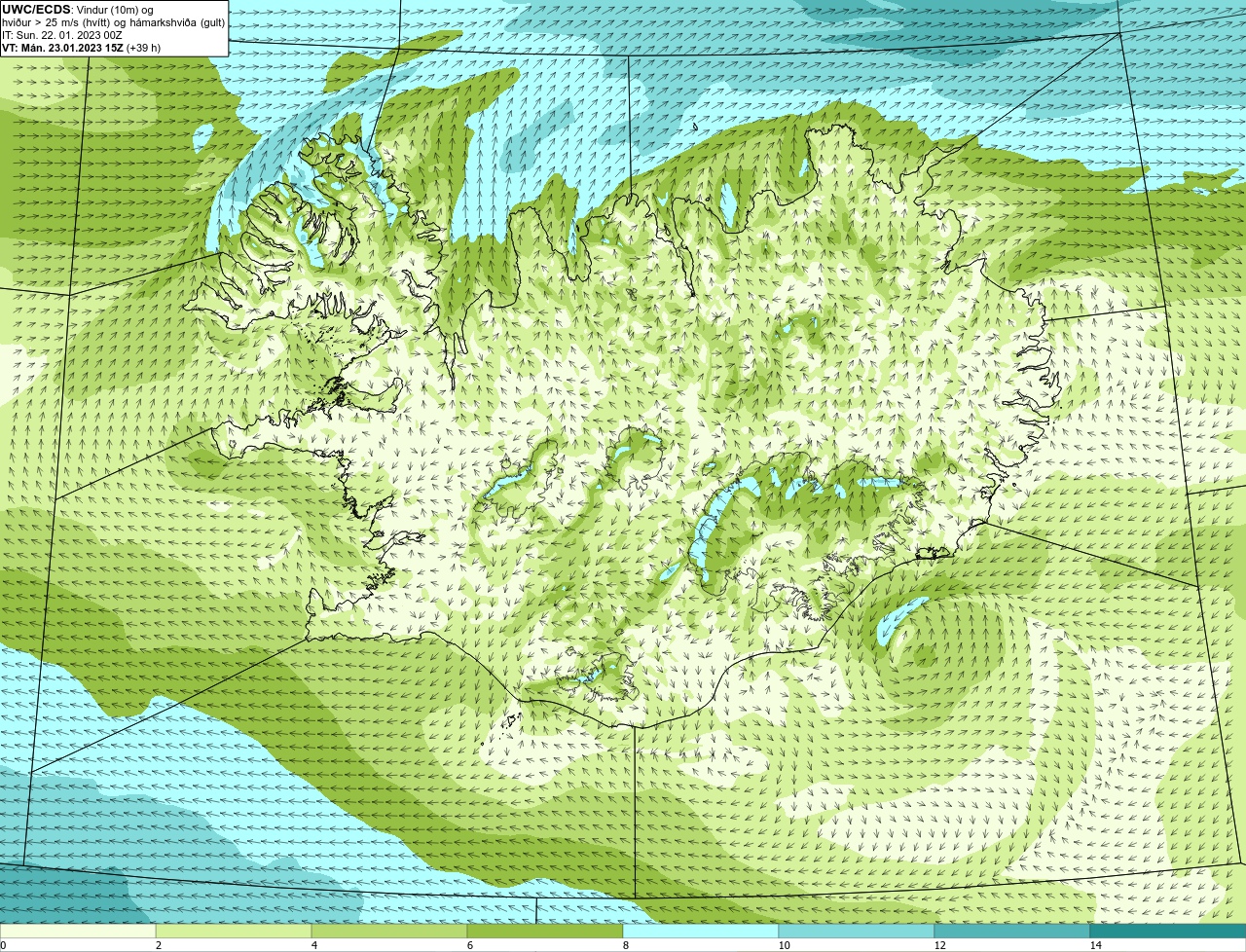Click the legend label "4"
The width and height of the screenshot is (1246, 952).
313,945
